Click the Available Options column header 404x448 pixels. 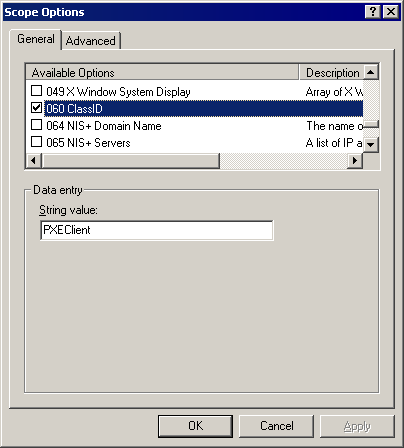(x=162, y=72)
